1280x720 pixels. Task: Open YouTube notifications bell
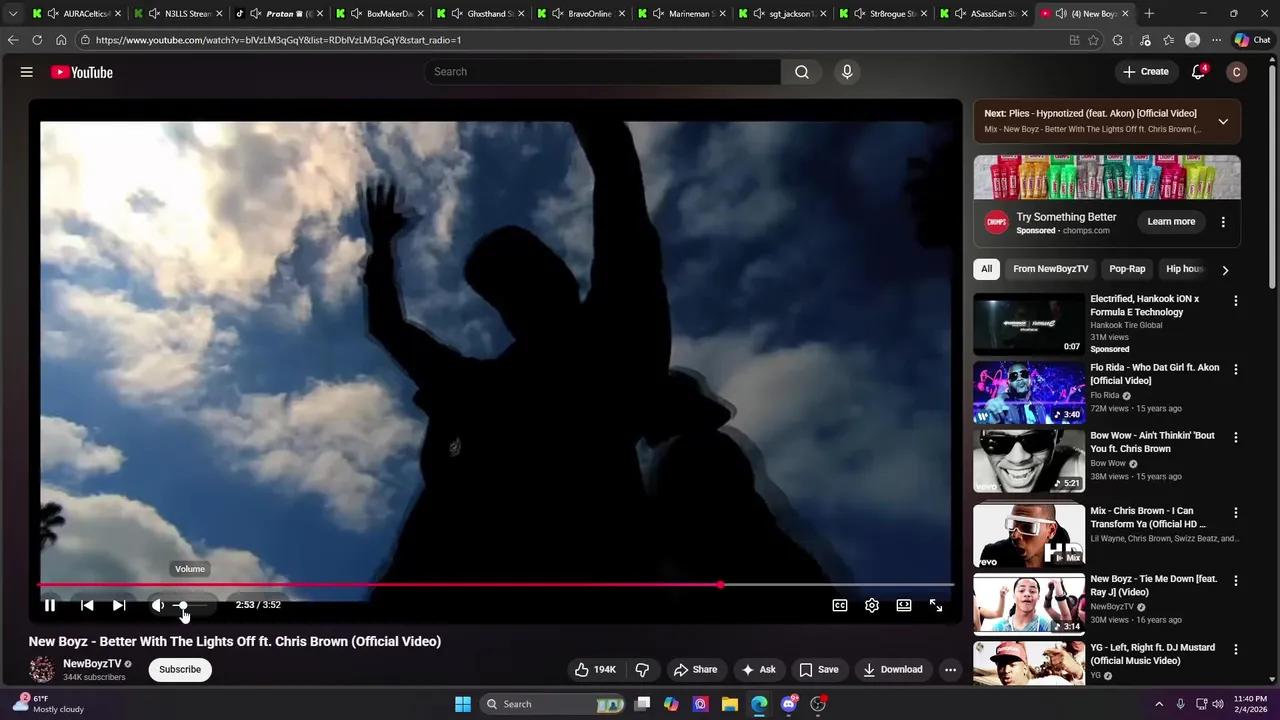point(1198,72)
